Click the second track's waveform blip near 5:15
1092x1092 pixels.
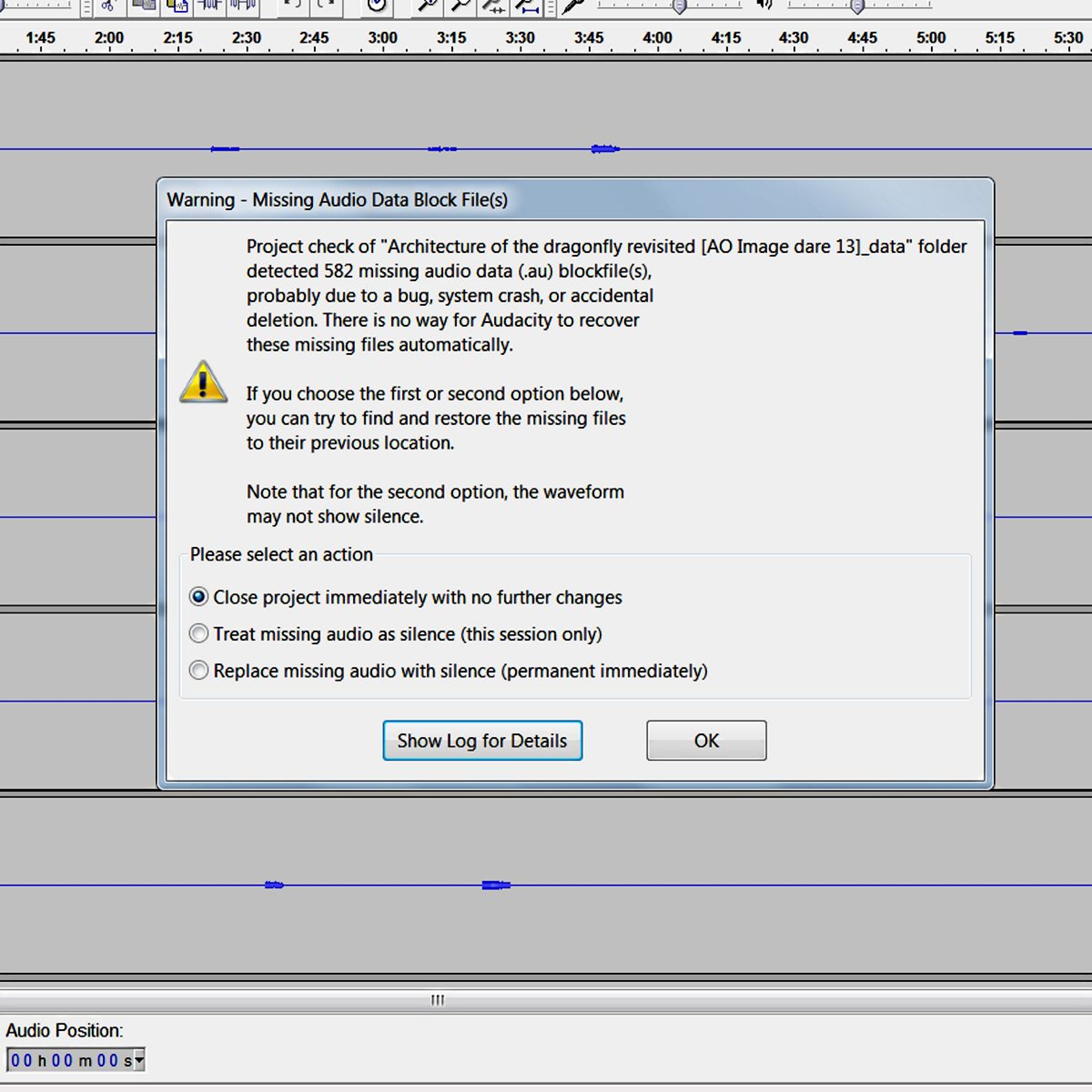(x=1020, y=333)
